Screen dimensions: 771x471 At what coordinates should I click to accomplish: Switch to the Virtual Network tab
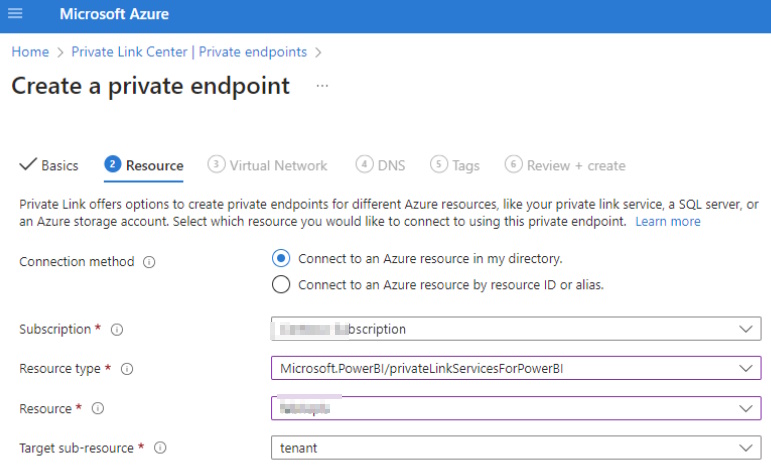[x=268, y=165]
